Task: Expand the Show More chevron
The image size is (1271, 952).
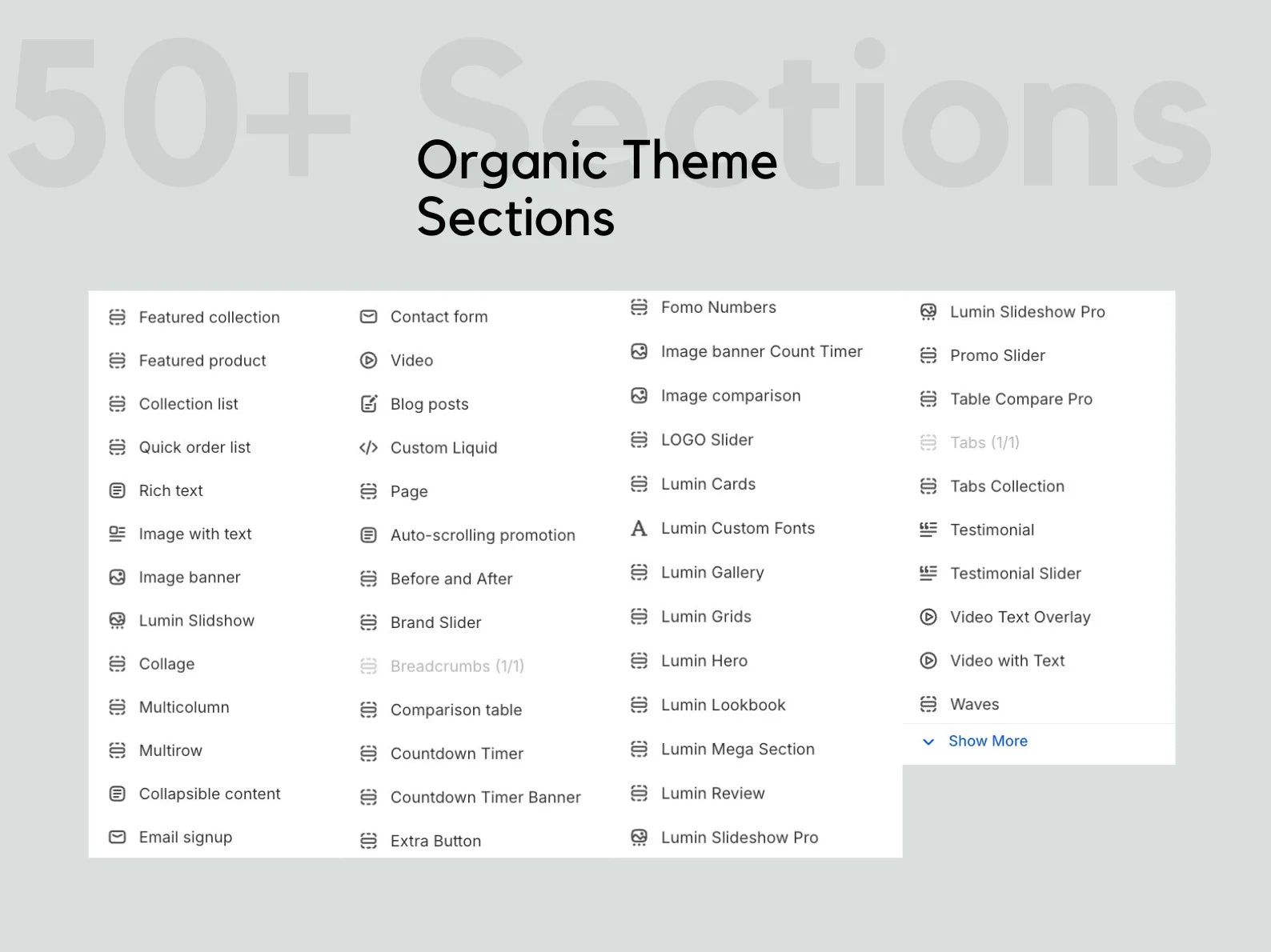Action: [x=928, y=742]
